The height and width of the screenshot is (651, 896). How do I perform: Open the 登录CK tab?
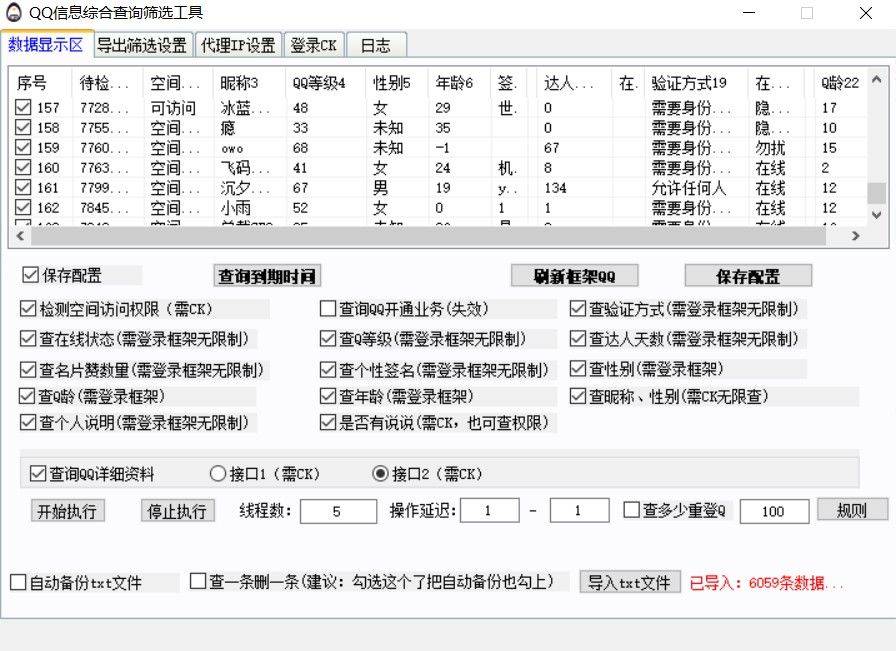(x=315, y=45)
